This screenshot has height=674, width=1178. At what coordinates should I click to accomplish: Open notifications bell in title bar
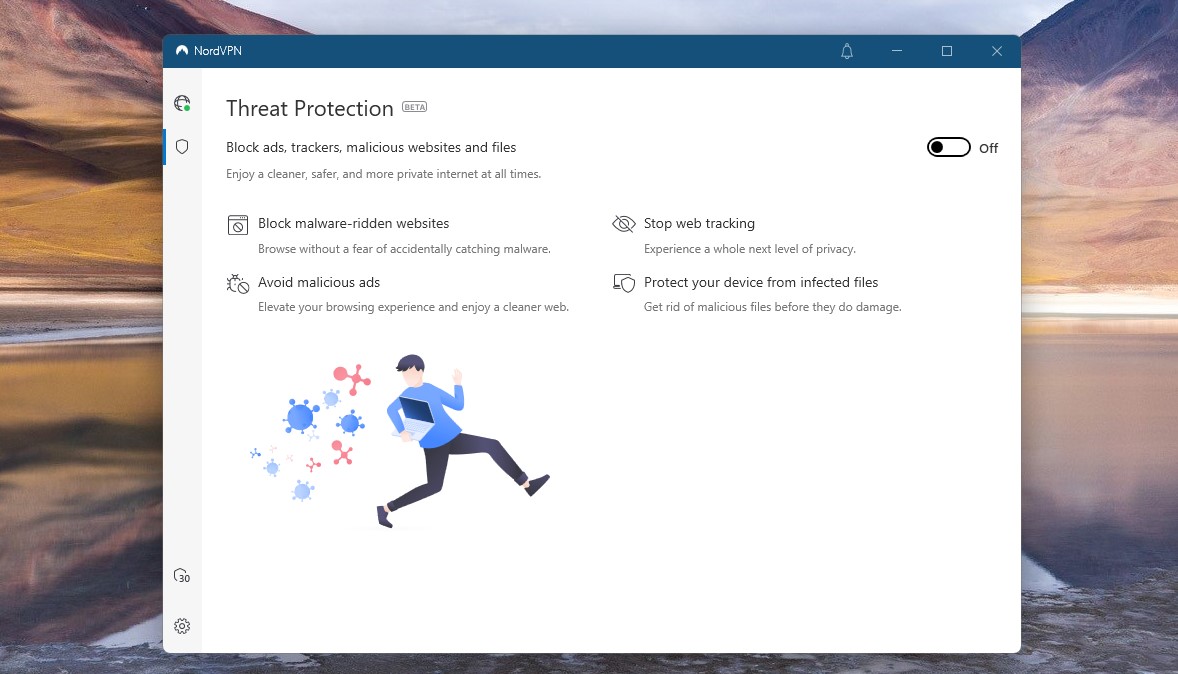pos(847,51)
